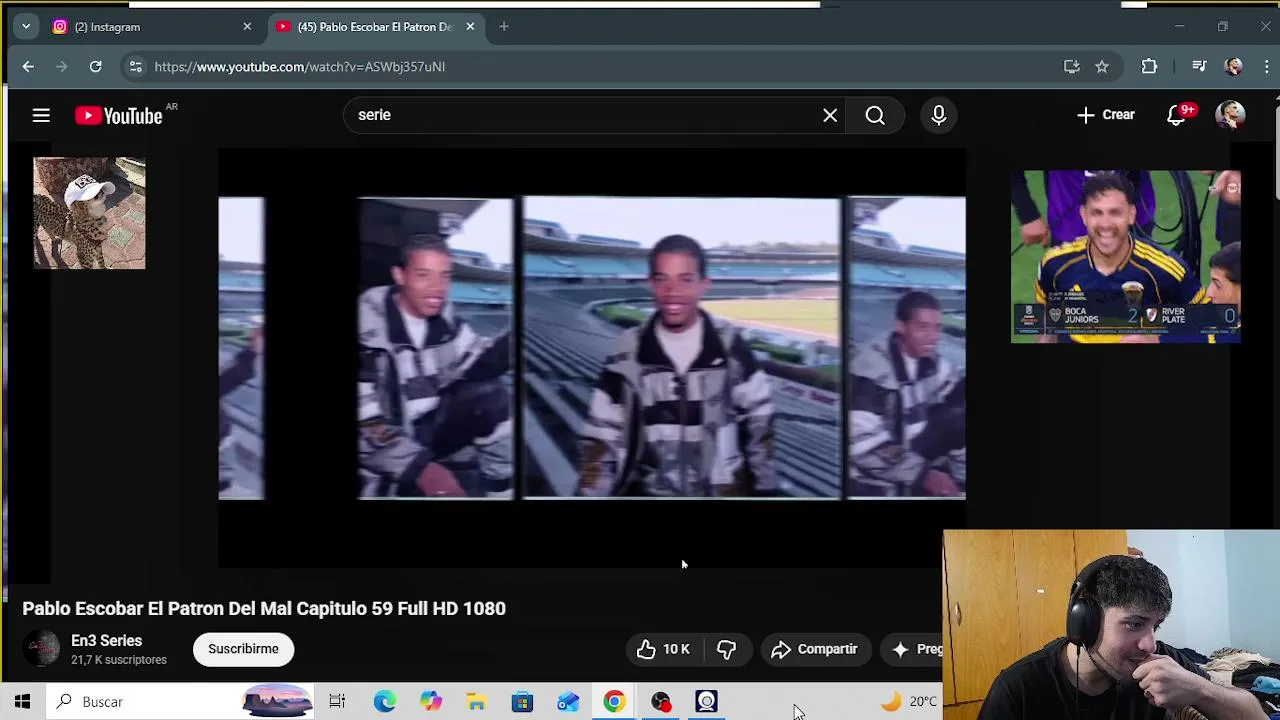Screen dimensions: 1280x720
Task: Click the address bar URL
Action: [x=300, y=67]
